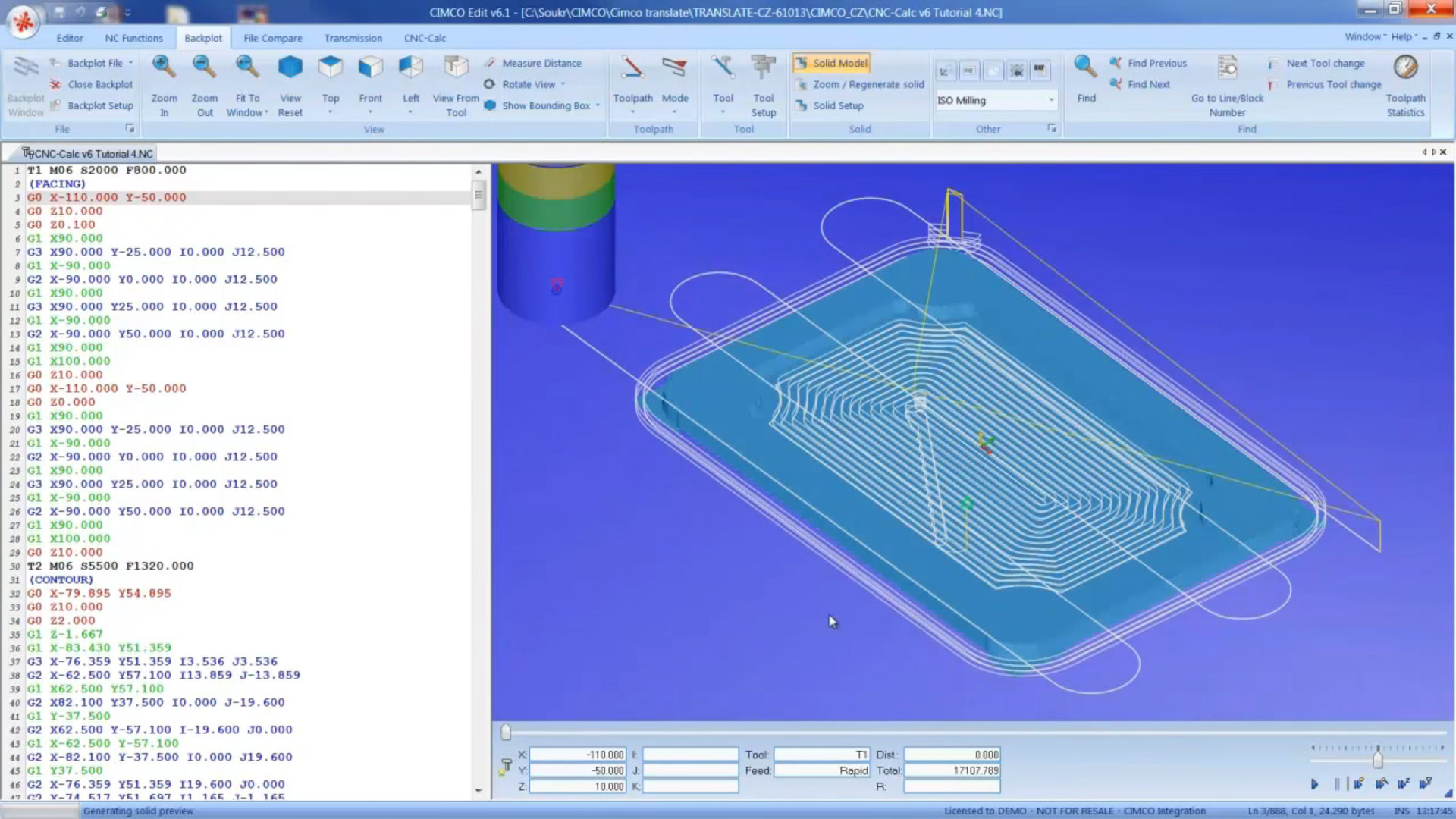Start backplot simulation with play button
The height and width of the screenshot is (819, 1456).
1314,784
